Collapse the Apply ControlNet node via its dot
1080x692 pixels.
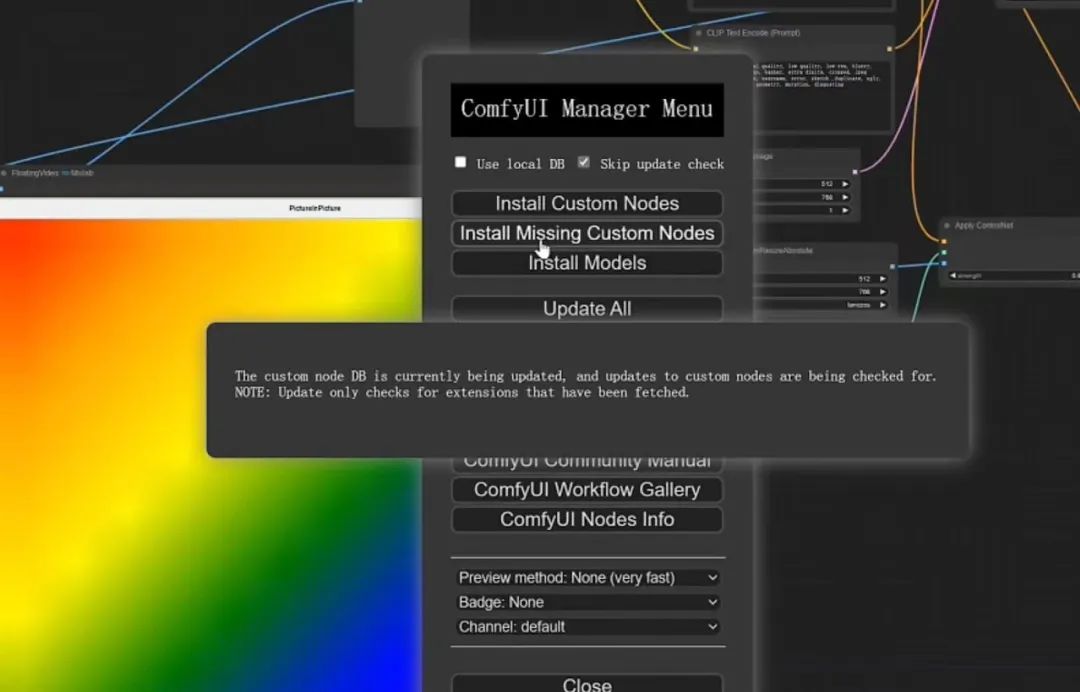click(947, 226)
